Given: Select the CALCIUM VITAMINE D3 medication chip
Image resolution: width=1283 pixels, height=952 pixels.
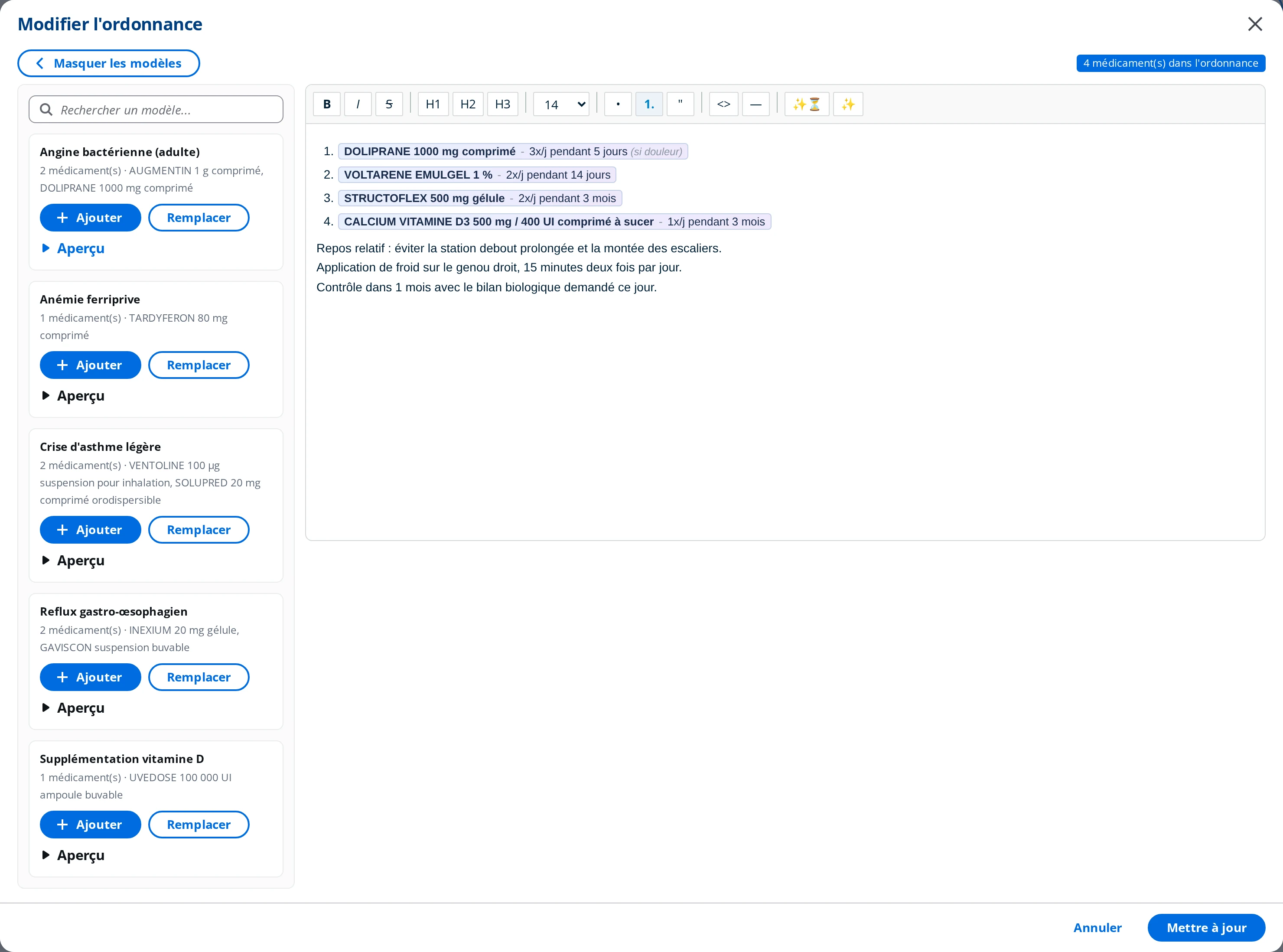Looking at the screenshot, I should click(x=554, y=222).
